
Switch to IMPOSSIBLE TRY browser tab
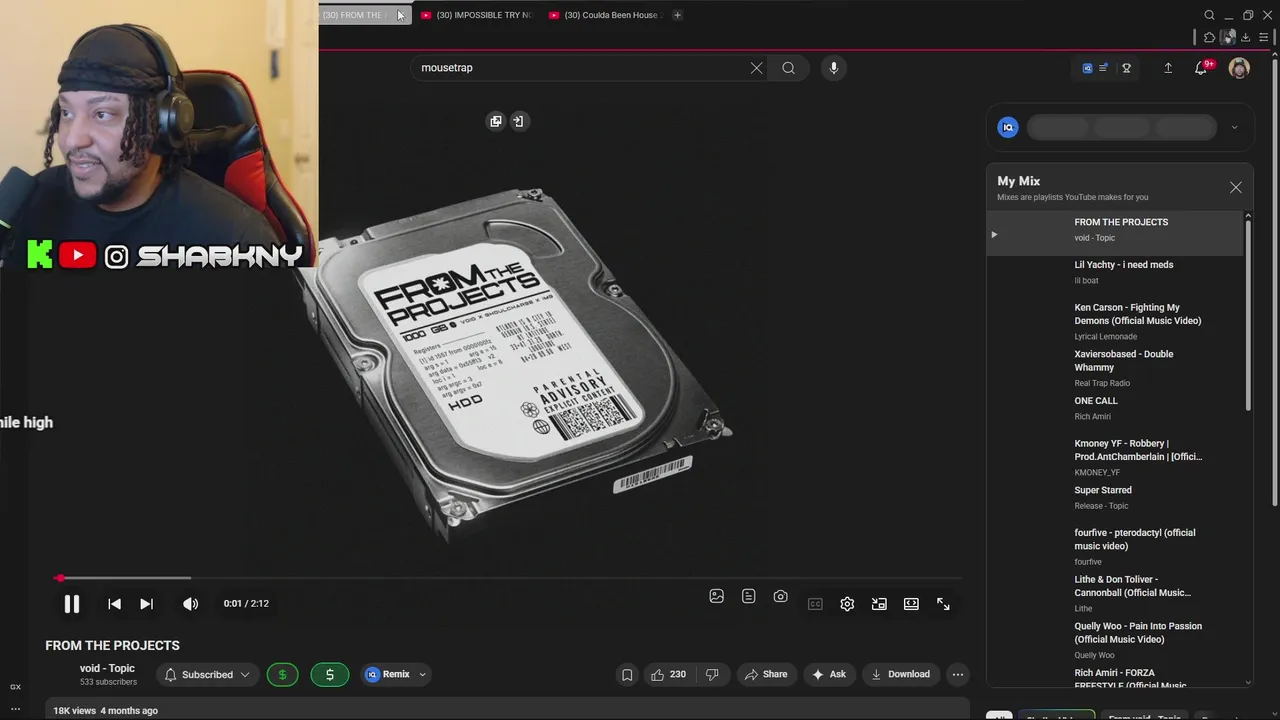476,15
